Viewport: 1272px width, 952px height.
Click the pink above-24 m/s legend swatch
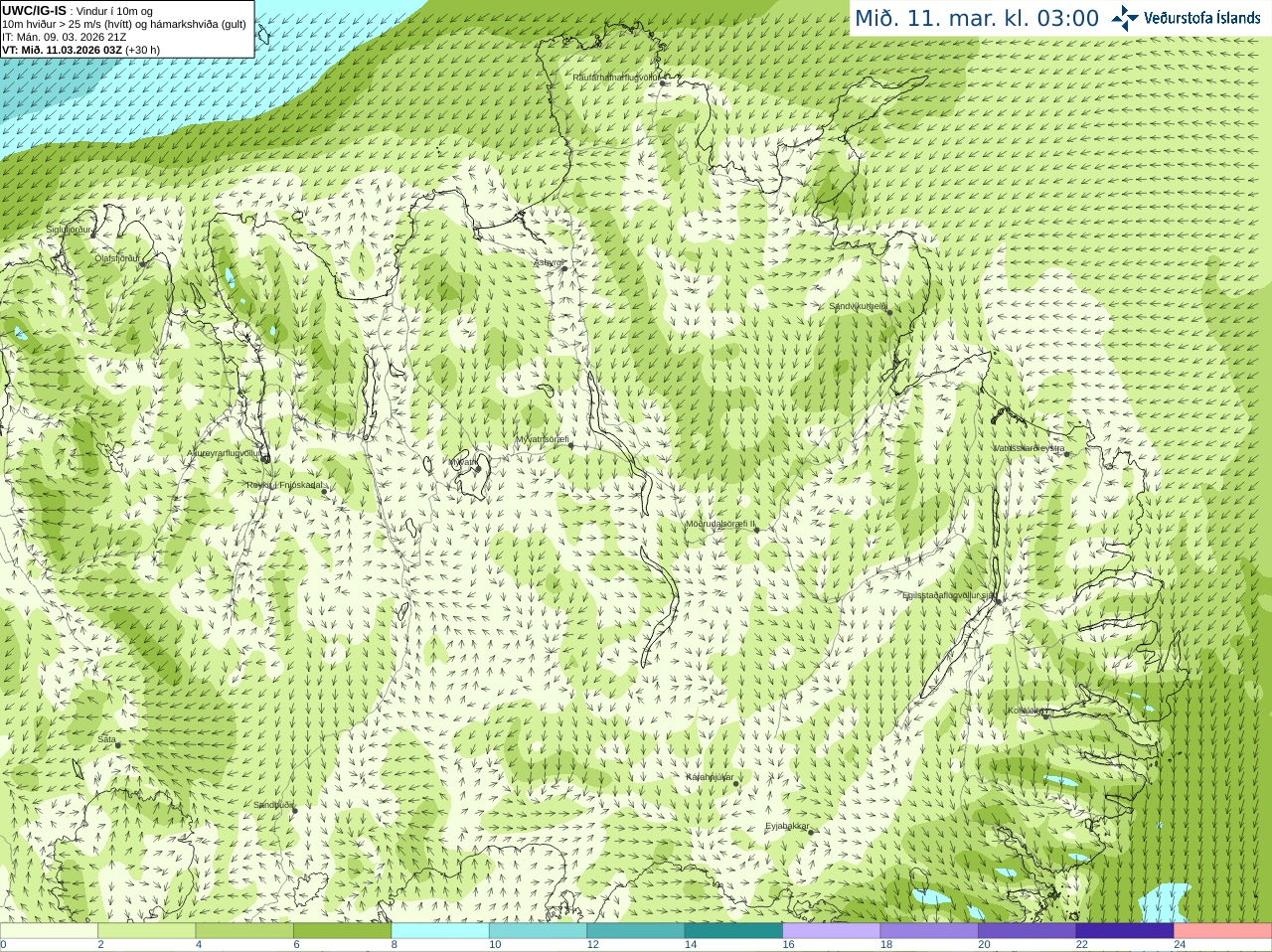click(1223, 931)
